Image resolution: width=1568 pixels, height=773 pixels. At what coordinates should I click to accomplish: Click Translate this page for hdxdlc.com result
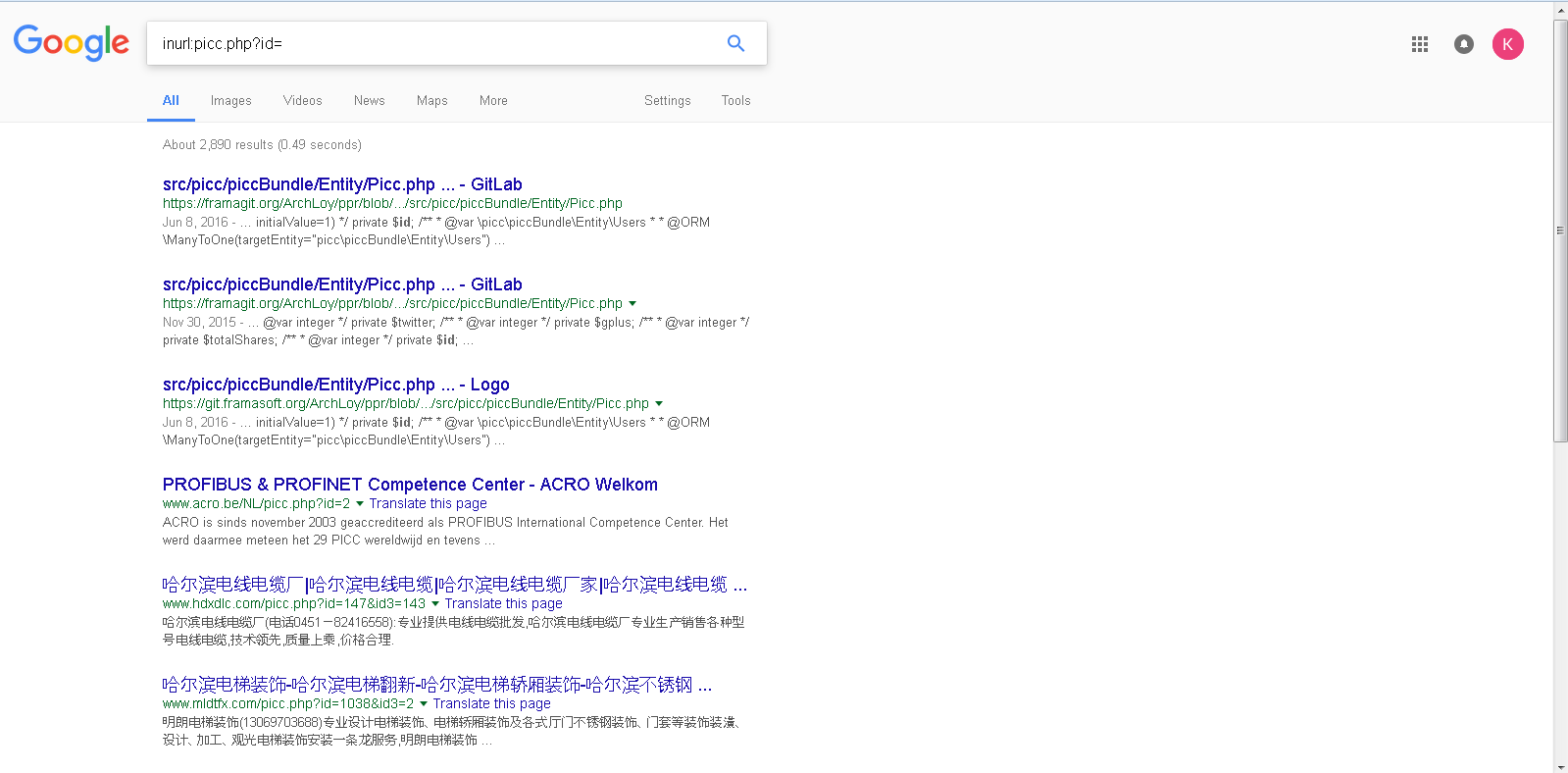point(503,603)
